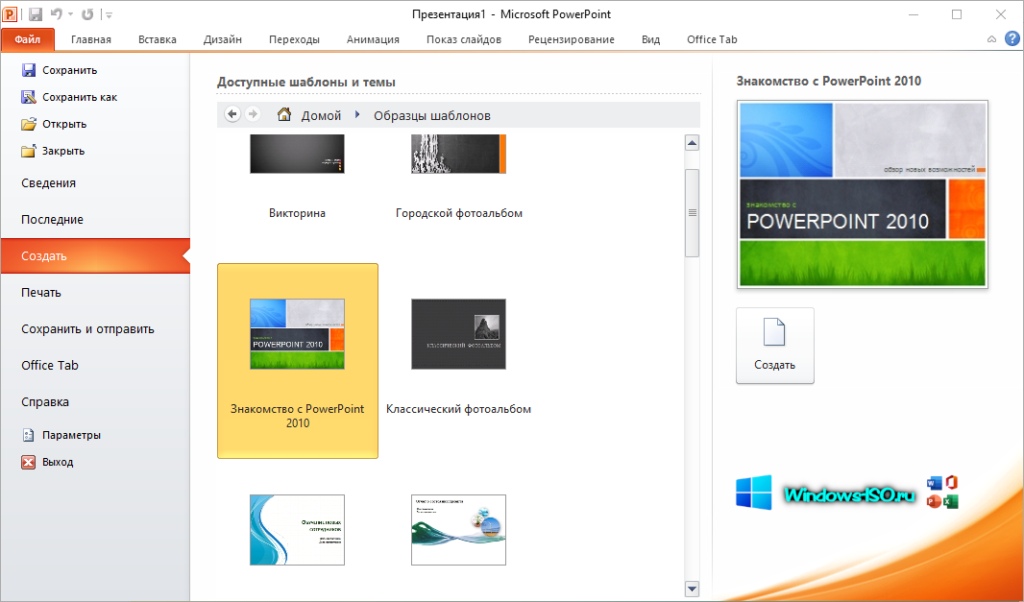Viewport: 1024px width, 602px height.
Task: Go forward with the template navigation arrow
Action: 252,114
